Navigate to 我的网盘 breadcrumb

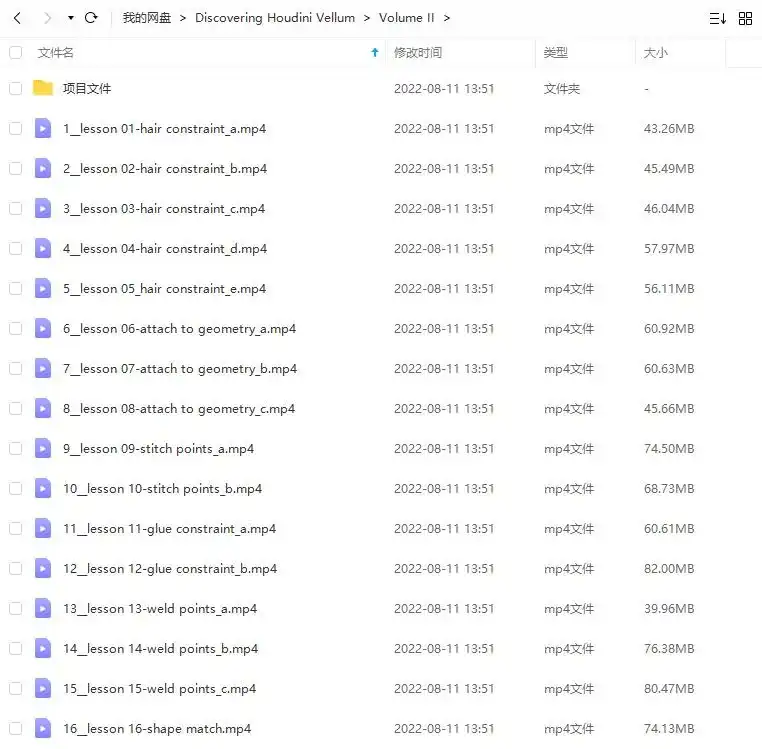click(147, 18)
